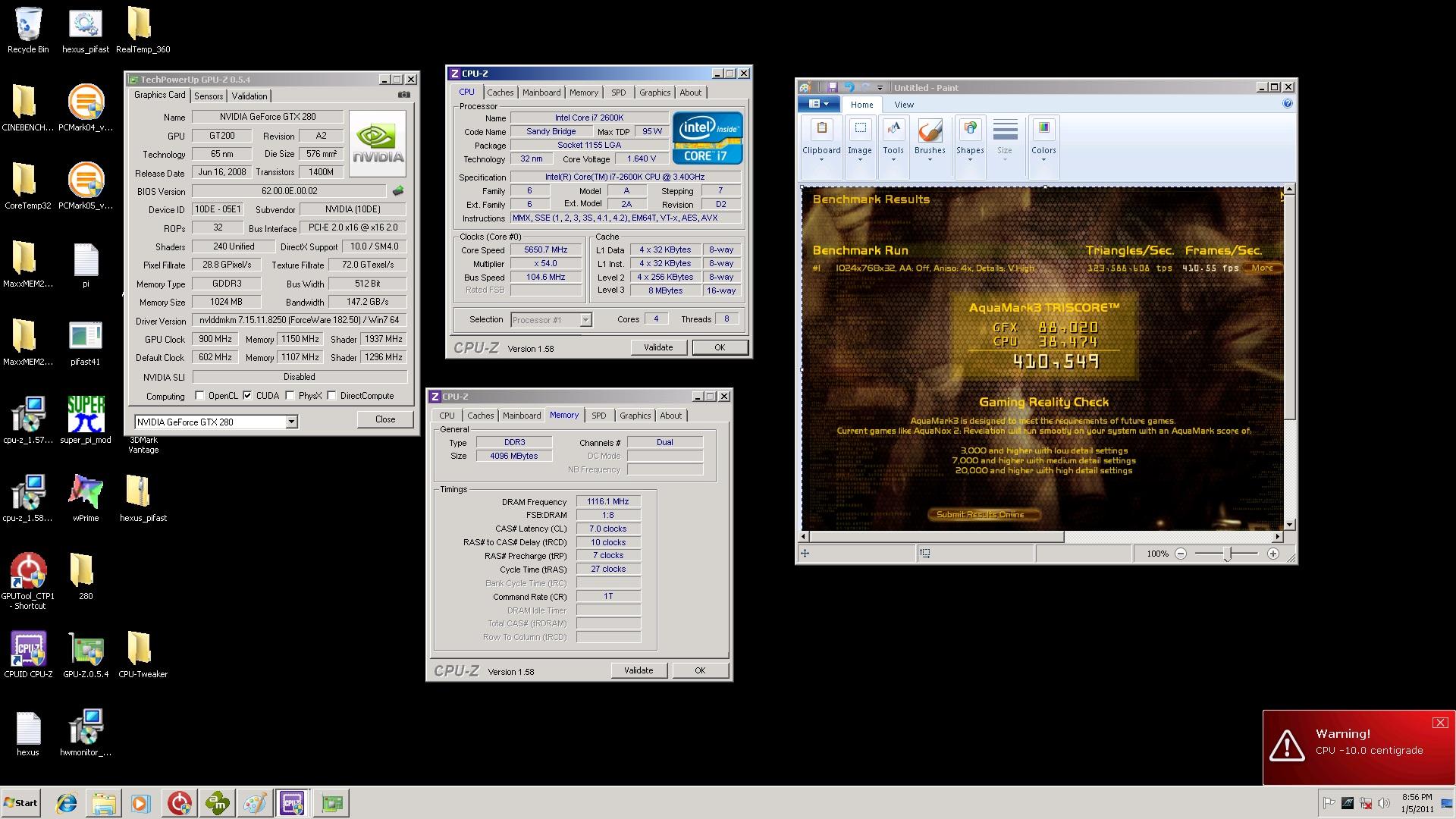Click the Brushes tool icon in Paint
1456x819 pixels.
coord(930,130)
